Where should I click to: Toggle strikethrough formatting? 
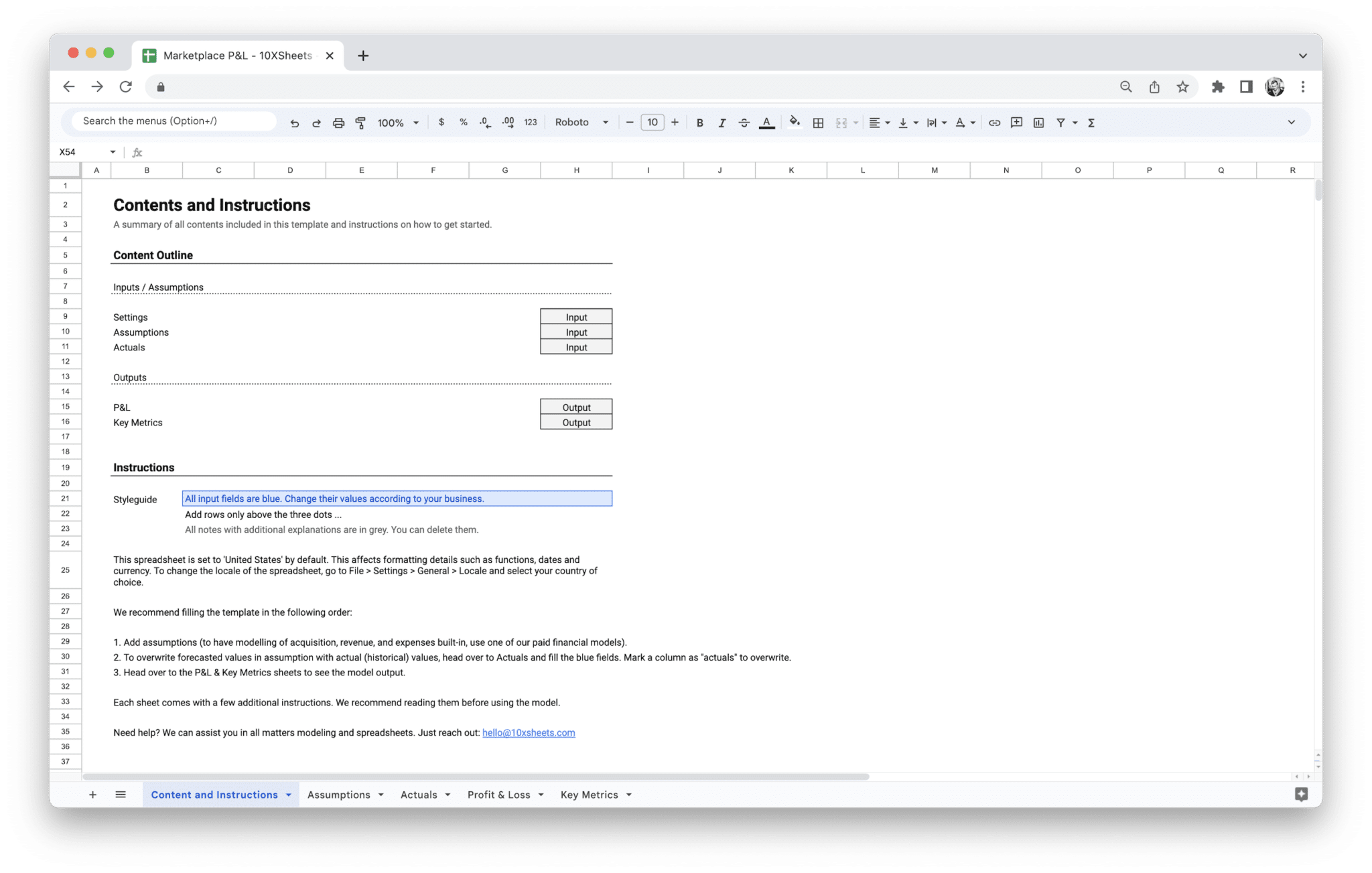[744, 122]
